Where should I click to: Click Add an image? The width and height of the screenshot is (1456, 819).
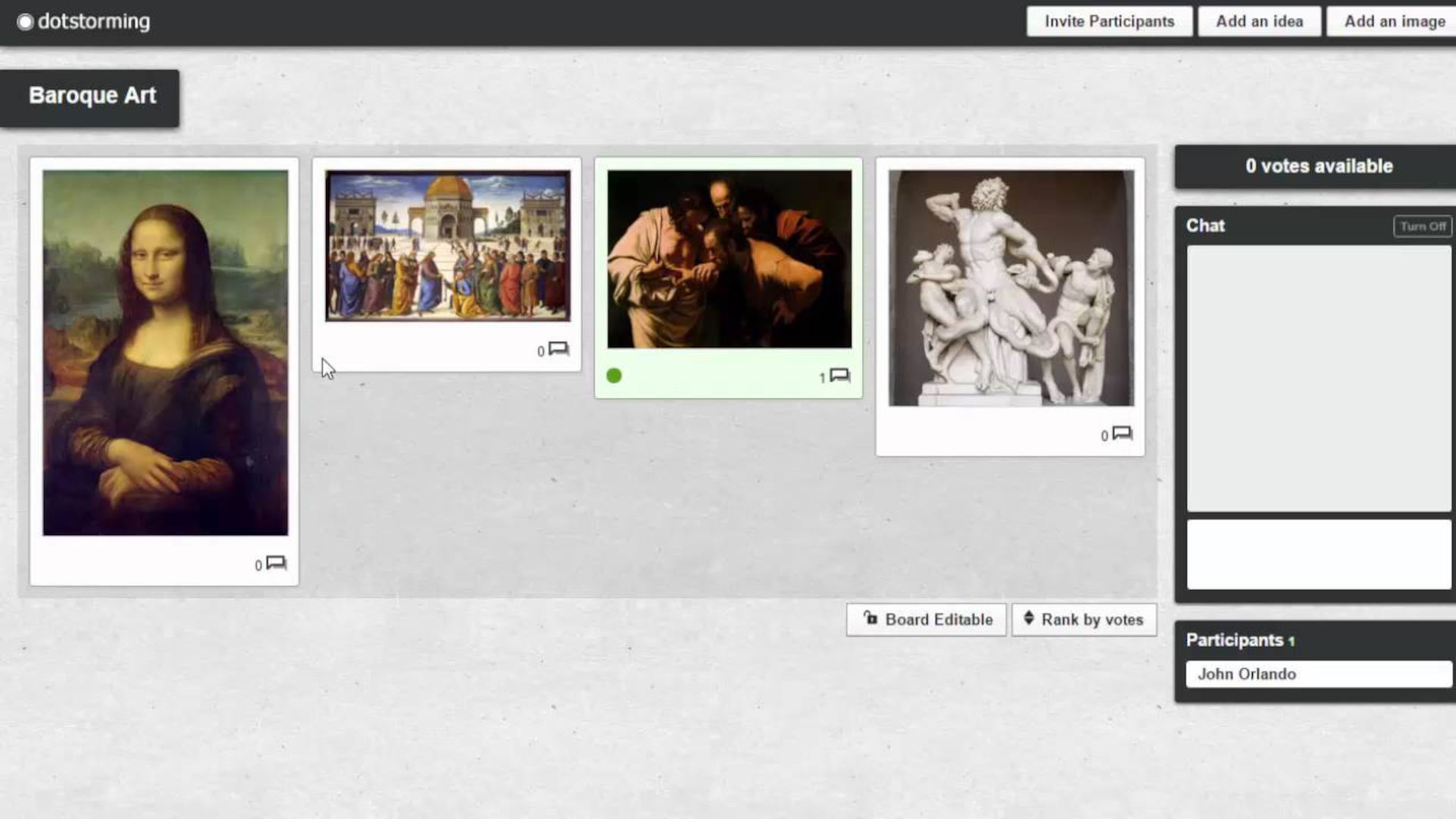1394,21
